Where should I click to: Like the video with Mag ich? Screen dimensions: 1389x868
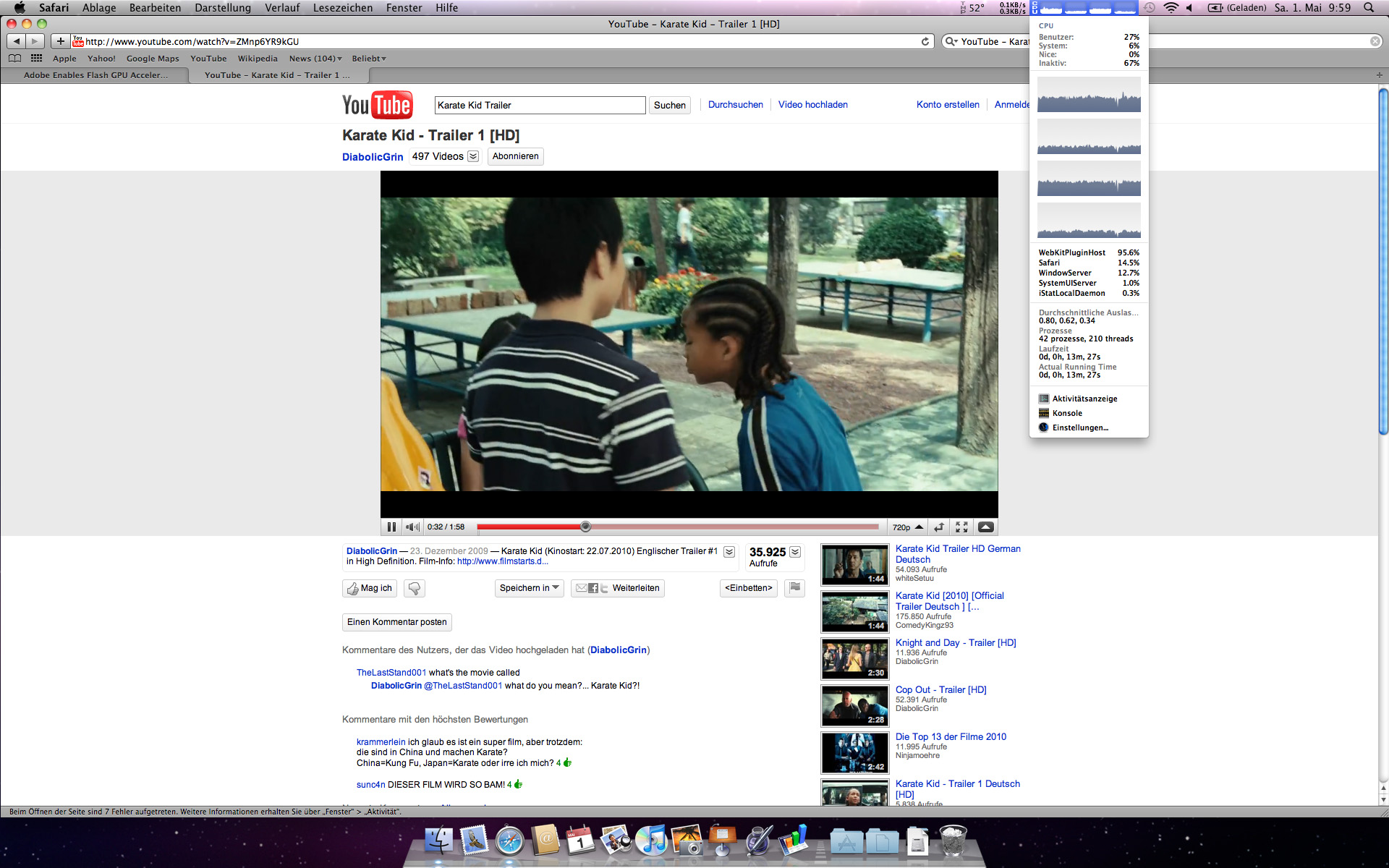point(370,588)
